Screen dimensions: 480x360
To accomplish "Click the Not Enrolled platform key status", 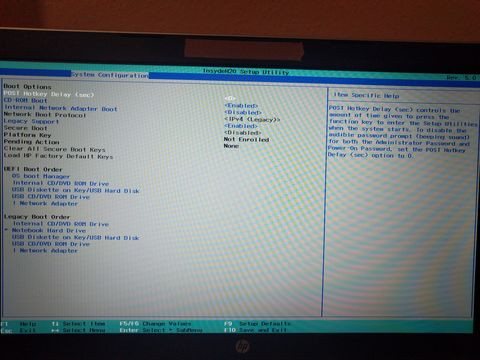I will click(246, 139).
